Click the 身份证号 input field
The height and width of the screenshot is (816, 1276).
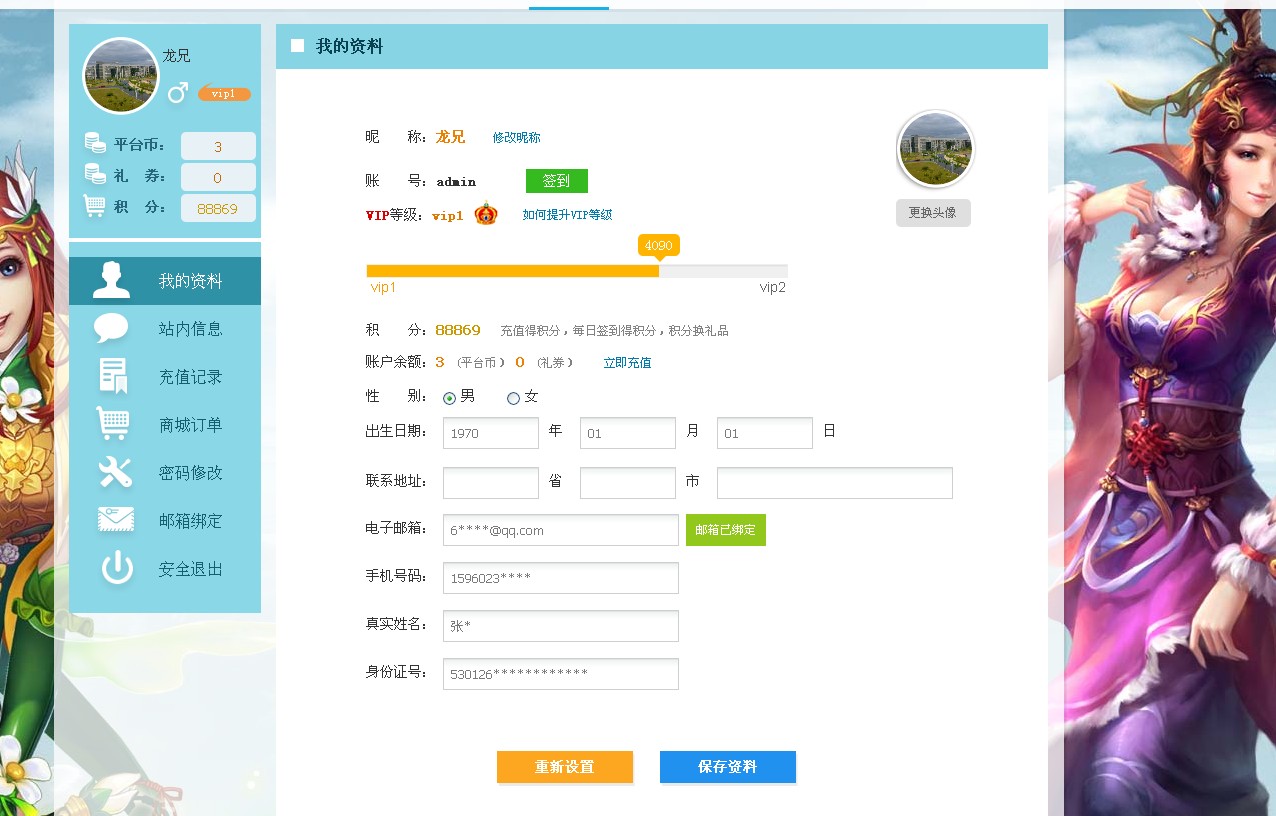(561, 674)
